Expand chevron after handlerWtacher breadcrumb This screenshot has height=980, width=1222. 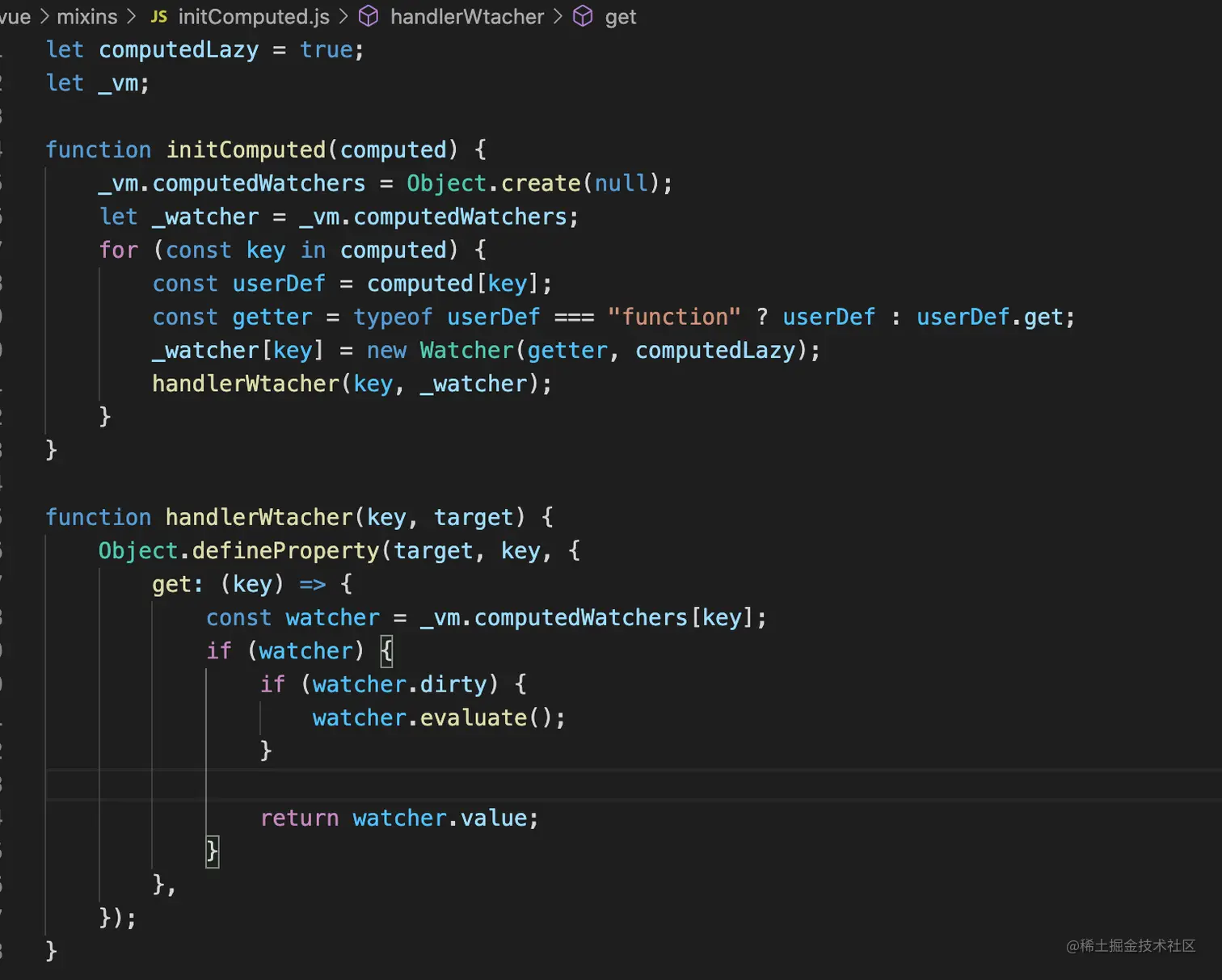point(558,16)
